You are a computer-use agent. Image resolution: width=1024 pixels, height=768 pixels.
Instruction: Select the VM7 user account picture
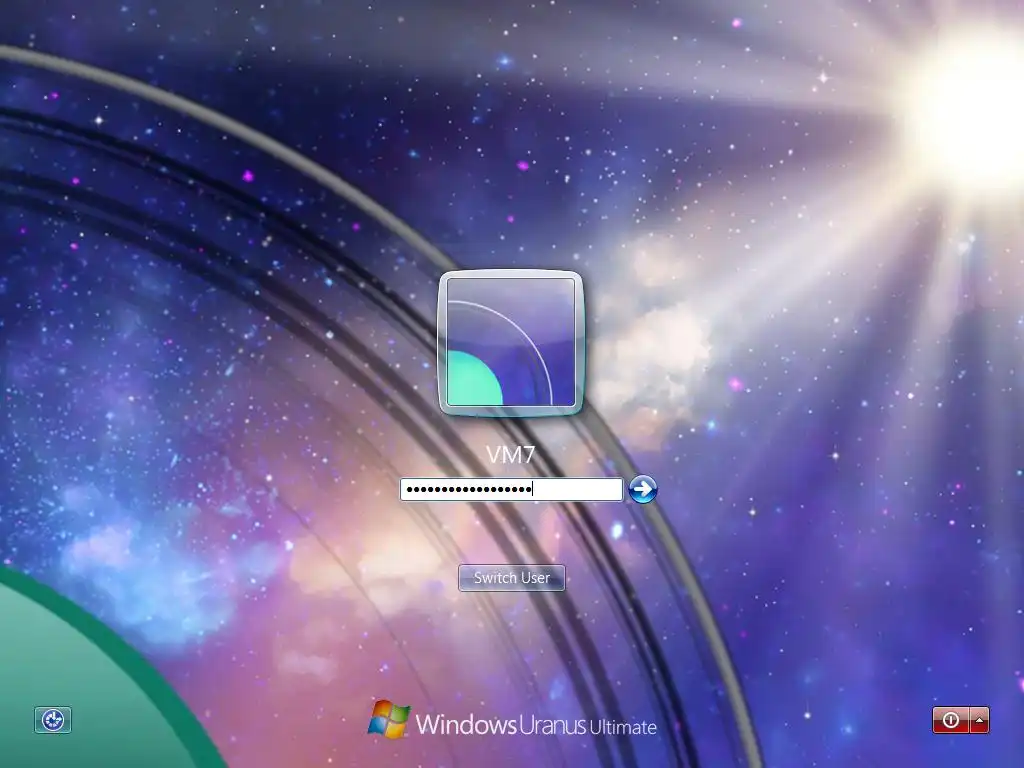point(510,343)
